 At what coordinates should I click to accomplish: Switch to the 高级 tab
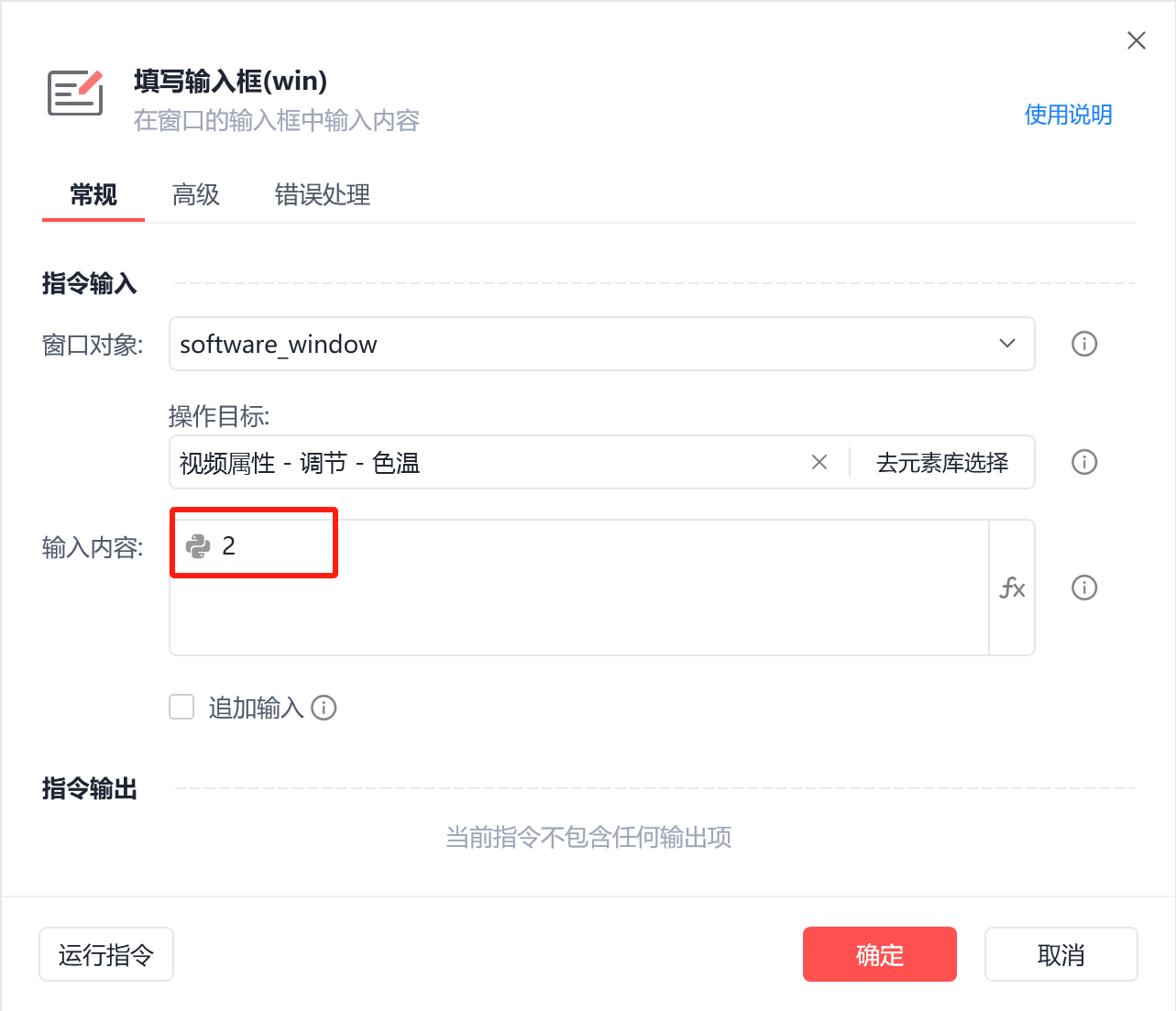pyautogui.click(x=196, y=194)
